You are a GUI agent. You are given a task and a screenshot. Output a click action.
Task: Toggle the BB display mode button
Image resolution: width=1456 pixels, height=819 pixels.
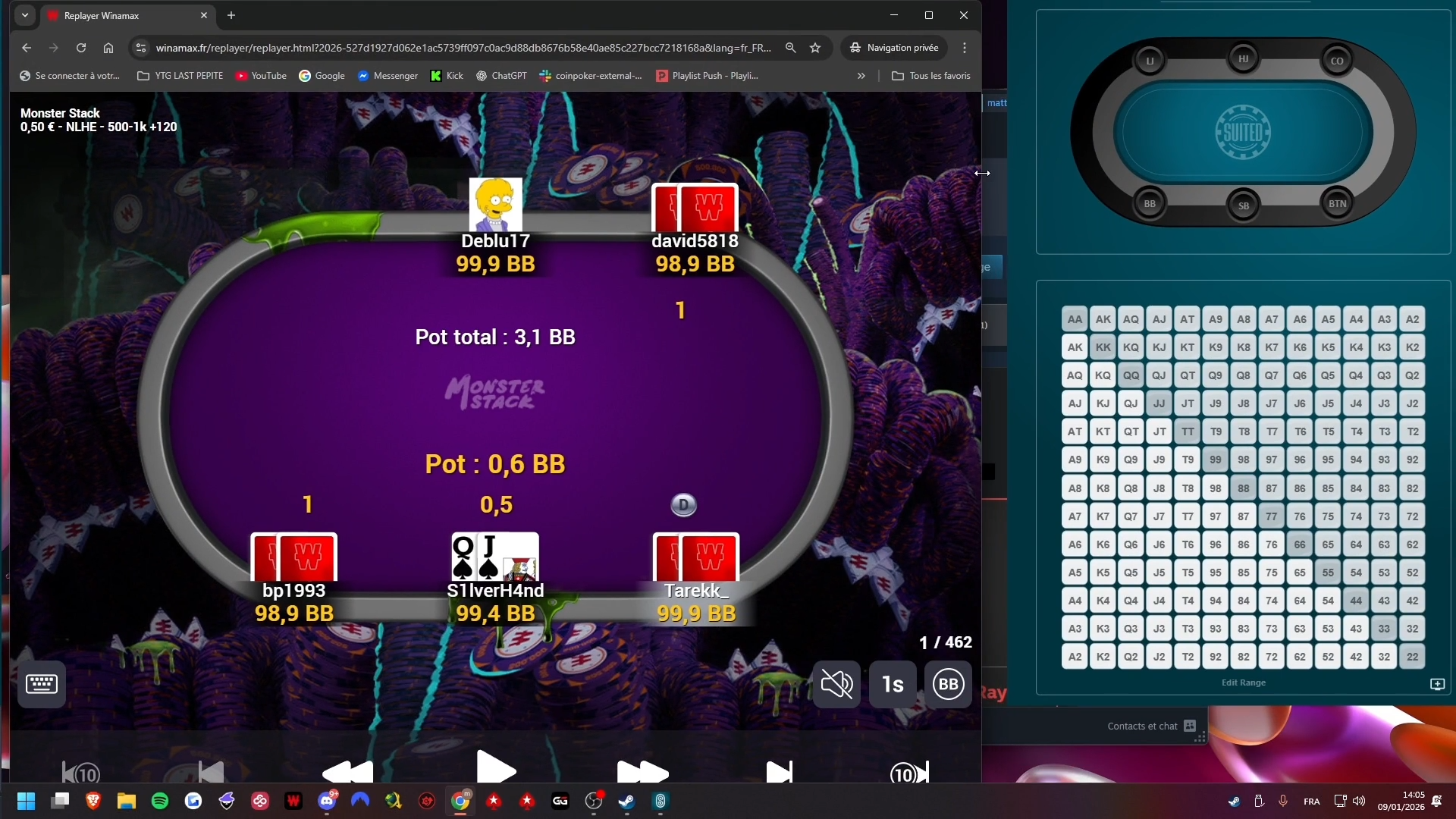click(948, 684)
